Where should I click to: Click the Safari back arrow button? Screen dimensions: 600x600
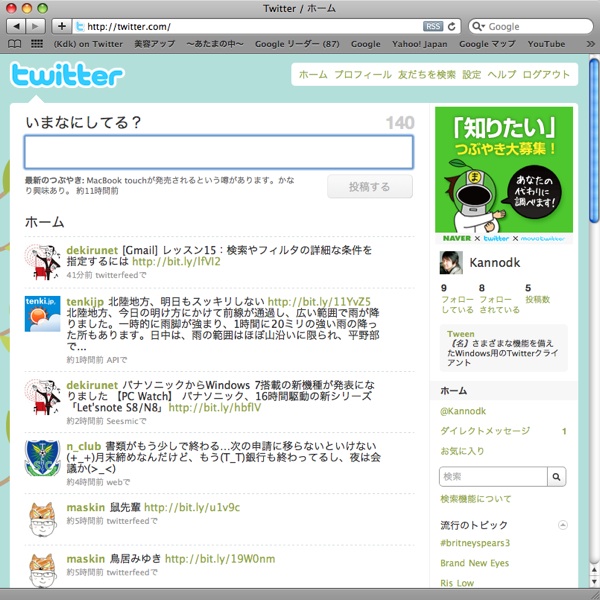click(16, 26)
